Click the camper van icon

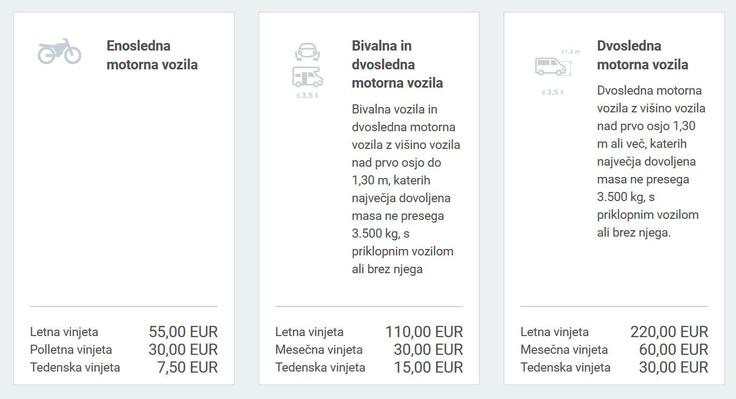click(x=307, y=77)
